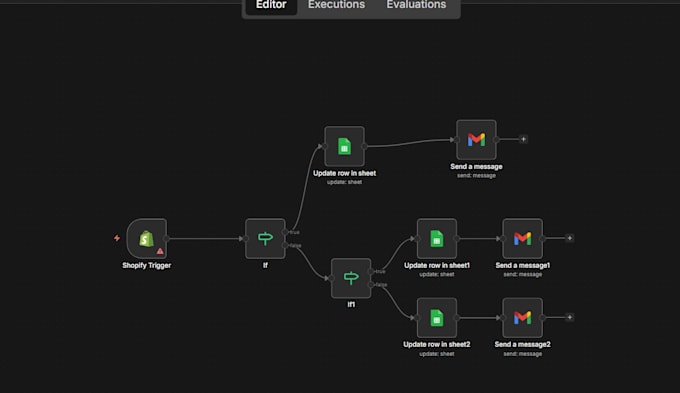The width and height of the screenshot is (680, 393).
Task: Click the 'Send a message1' label
Action: point(523,265)
